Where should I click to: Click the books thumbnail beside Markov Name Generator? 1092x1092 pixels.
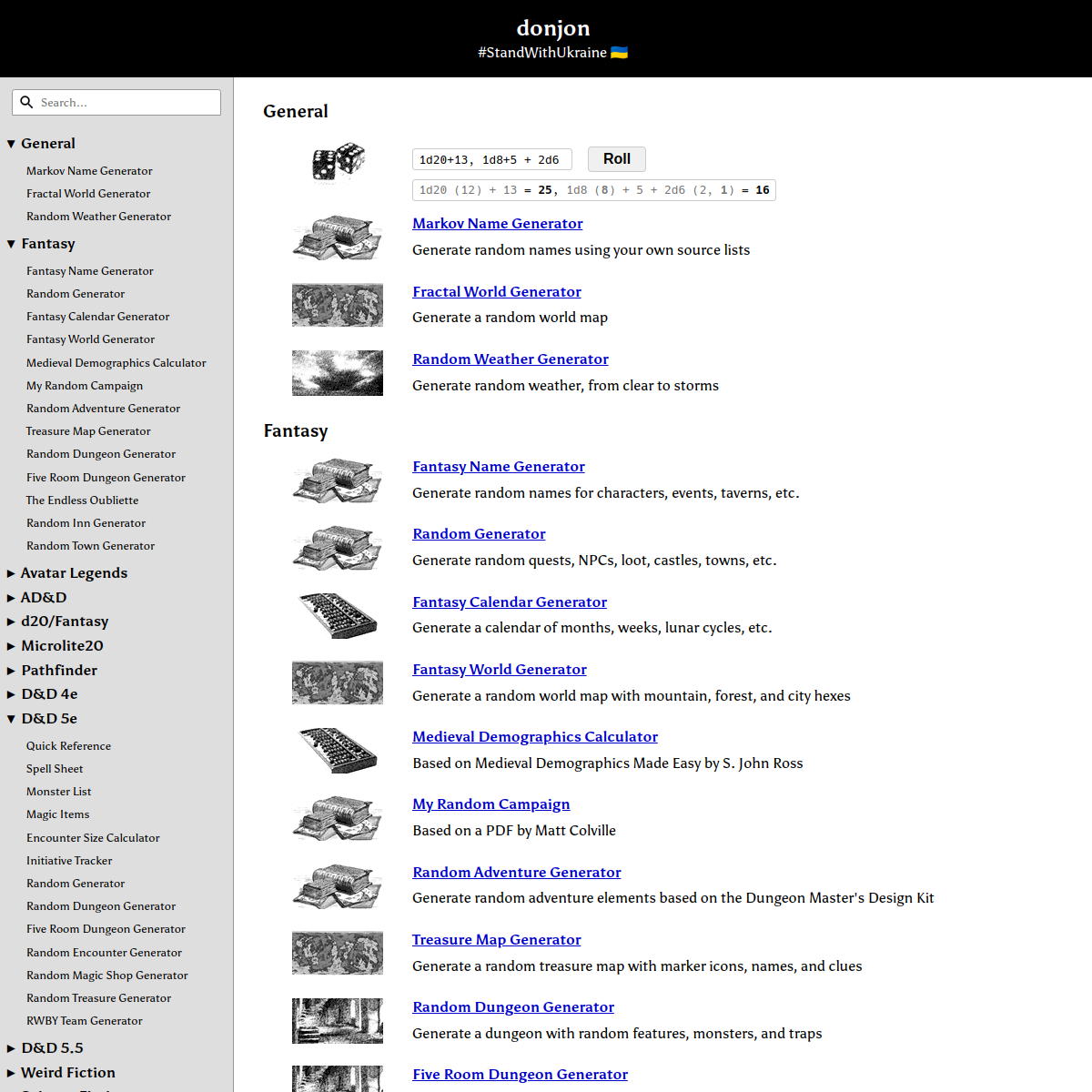[338, 238]
